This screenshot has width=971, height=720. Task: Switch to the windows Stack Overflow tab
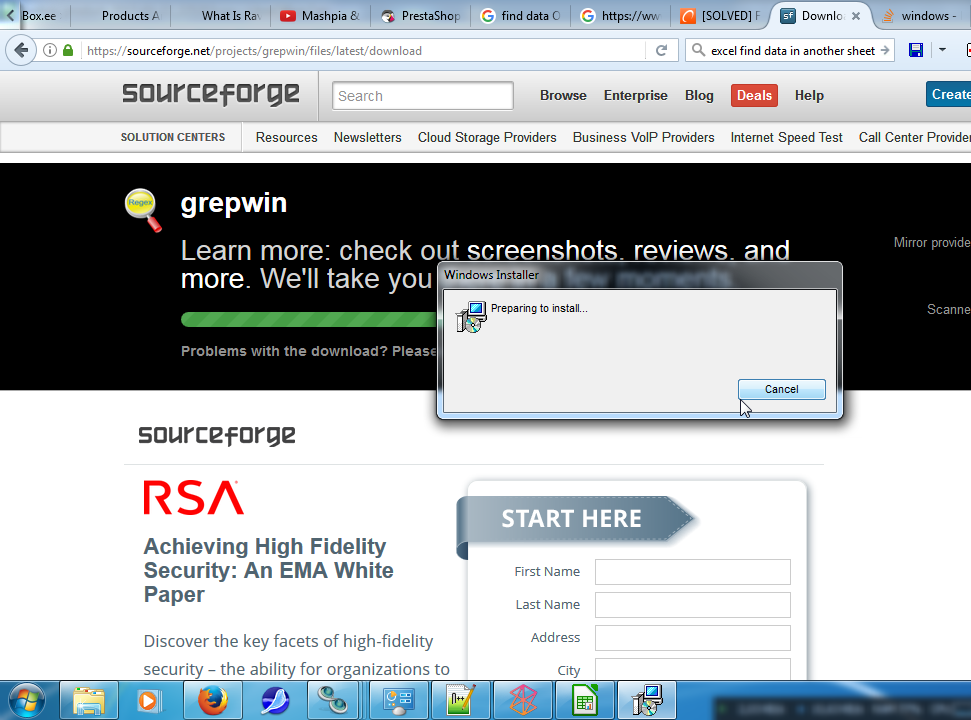tap(923, 16)
